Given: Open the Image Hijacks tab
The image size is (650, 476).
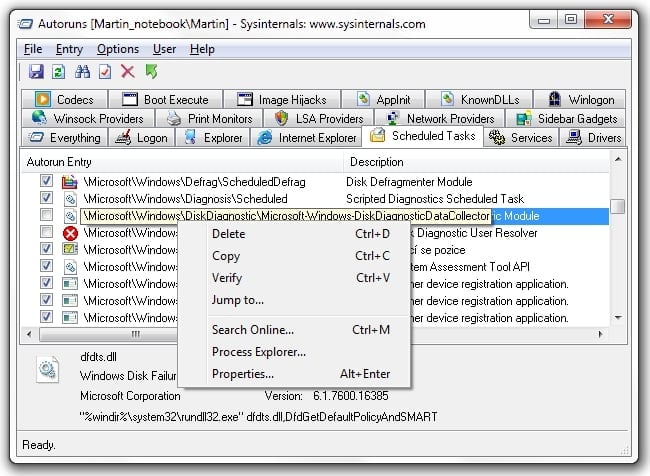Looking at the screenshot, I should click(x=282, y=100).
